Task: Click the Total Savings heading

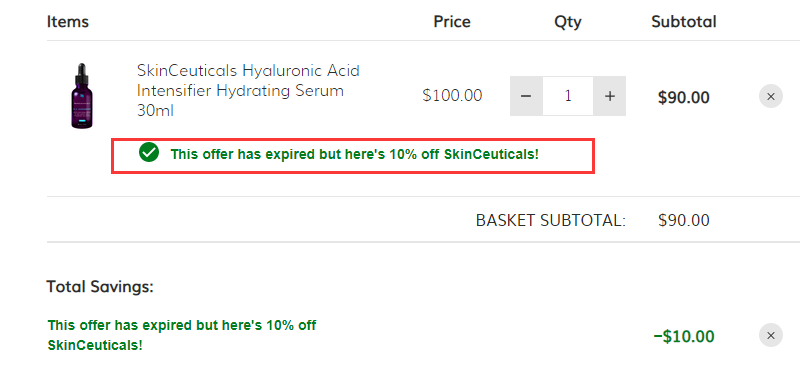Action: click(100, 286)
